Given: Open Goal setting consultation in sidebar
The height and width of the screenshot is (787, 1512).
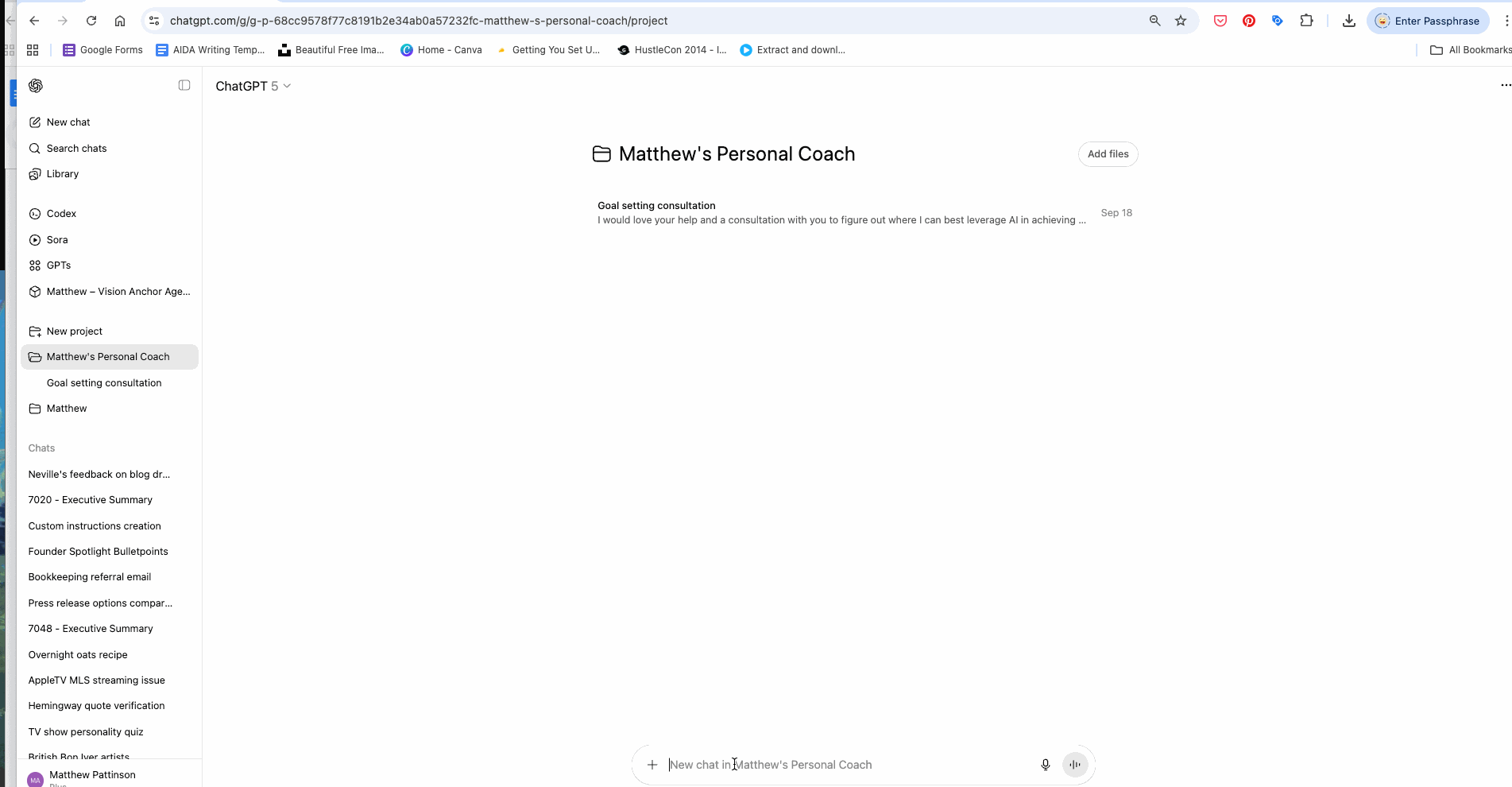Looking at the screenshot, I should tap(110, 383).
